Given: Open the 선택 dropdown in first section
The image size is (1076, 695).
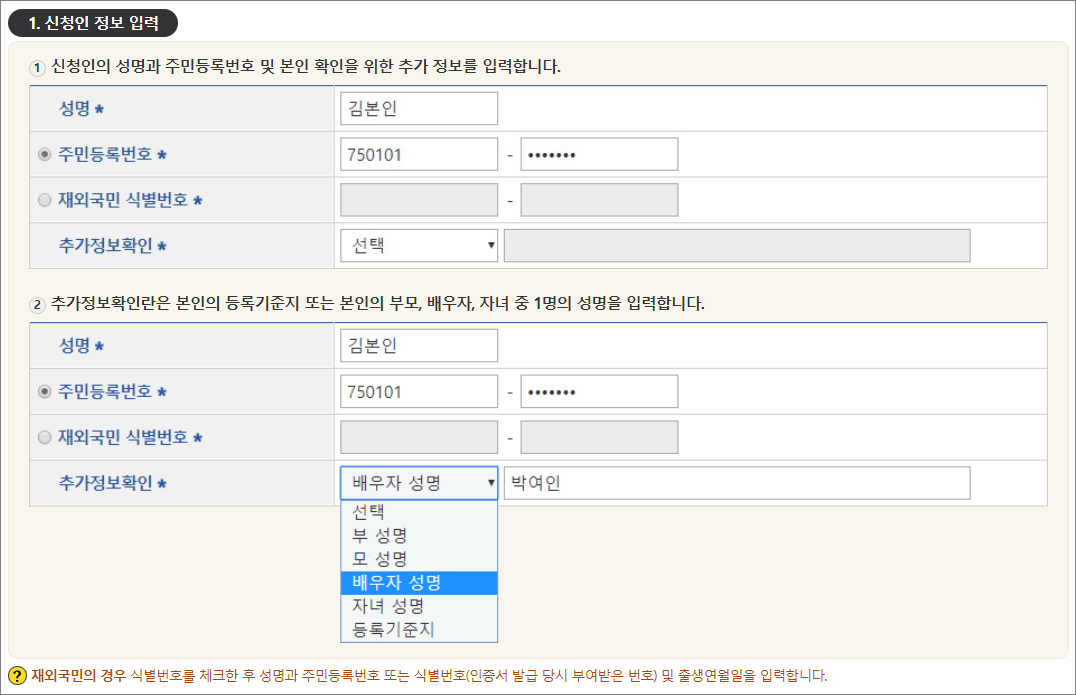Looking at the screenshot, I should 418,245.
